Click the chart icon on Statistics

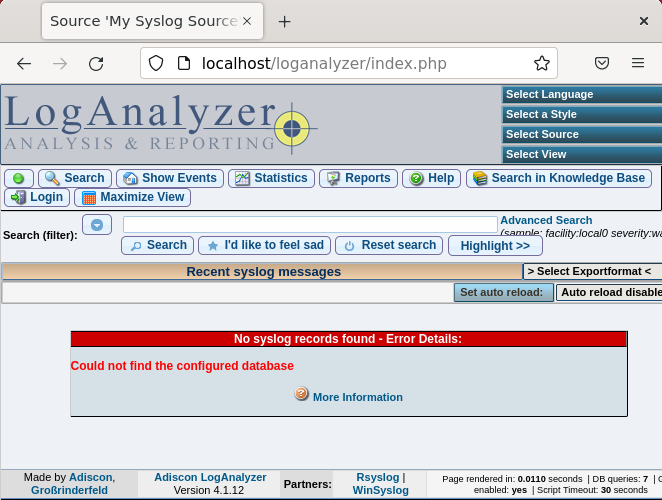click(x=242, y=178)
